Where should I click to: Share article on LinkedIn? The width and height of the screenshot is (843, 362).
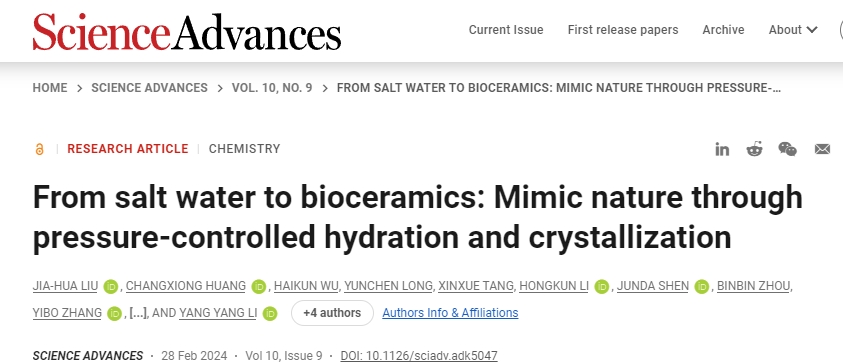[x=722, y=150]
